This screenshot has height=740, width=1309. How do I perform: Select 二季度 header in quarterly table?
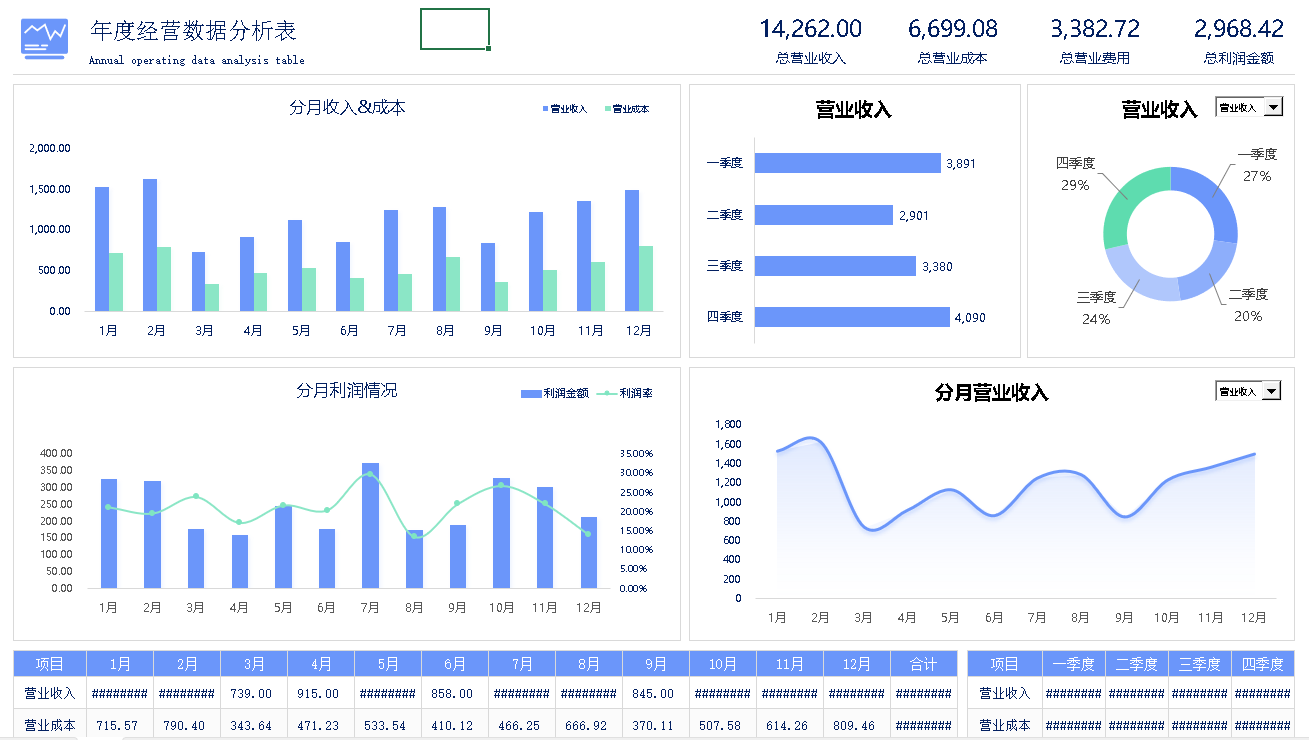pos(1136,664)
